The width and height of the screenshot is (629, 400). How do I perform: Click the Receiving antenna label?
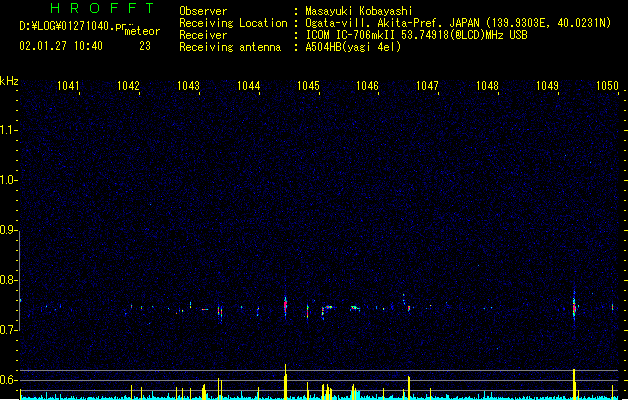[230, 47]
